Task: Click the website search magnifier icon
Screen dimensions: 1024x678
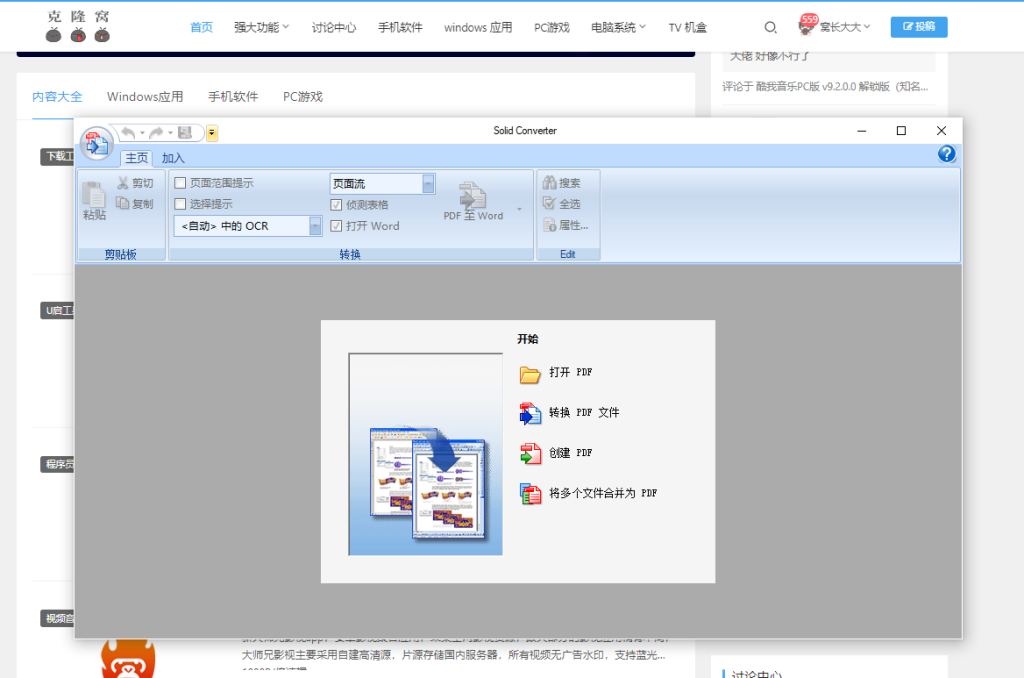Action: 771,27
